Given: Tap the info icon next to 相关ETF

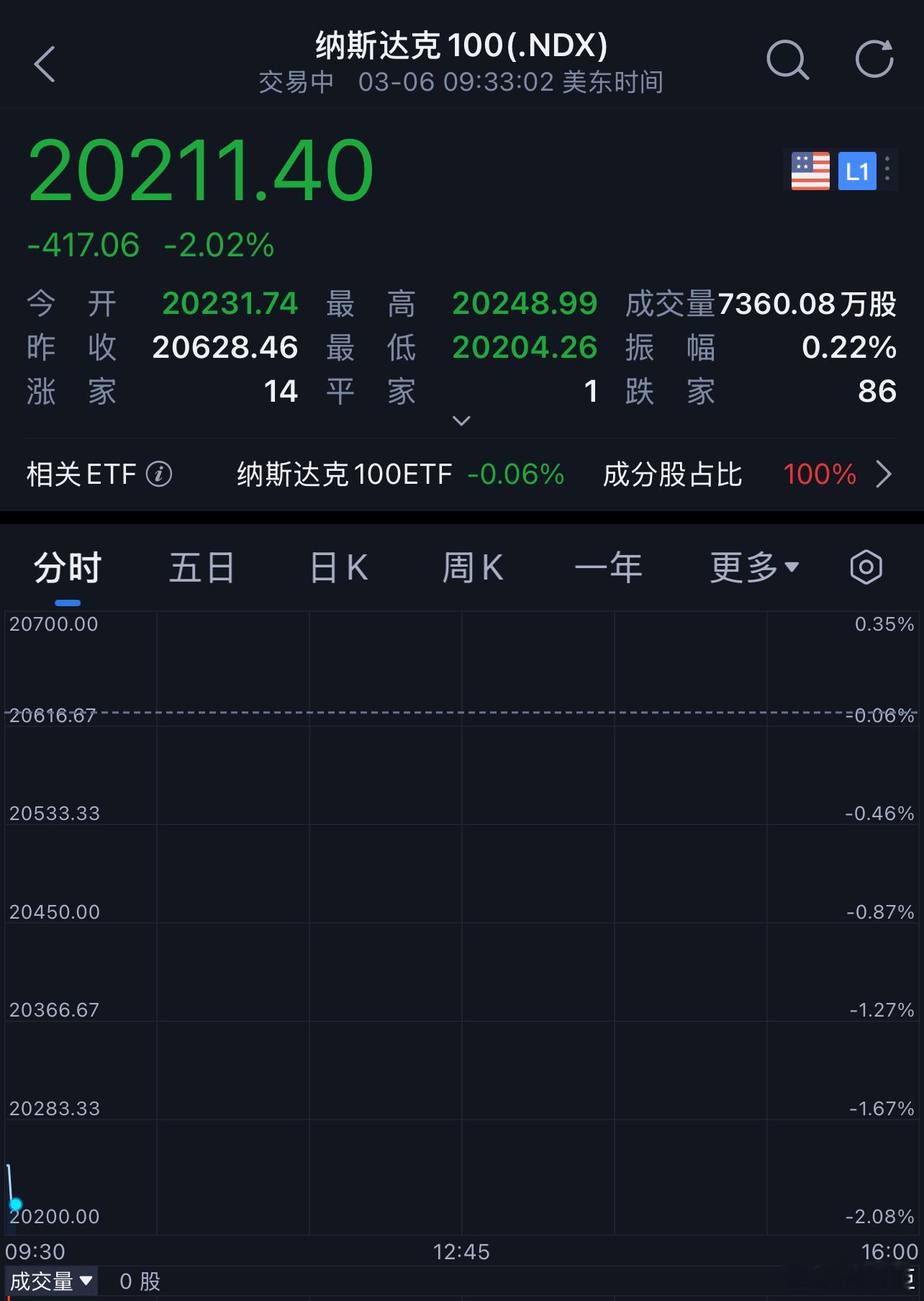Looking at the screenshot, I should (x=159, y=474).
